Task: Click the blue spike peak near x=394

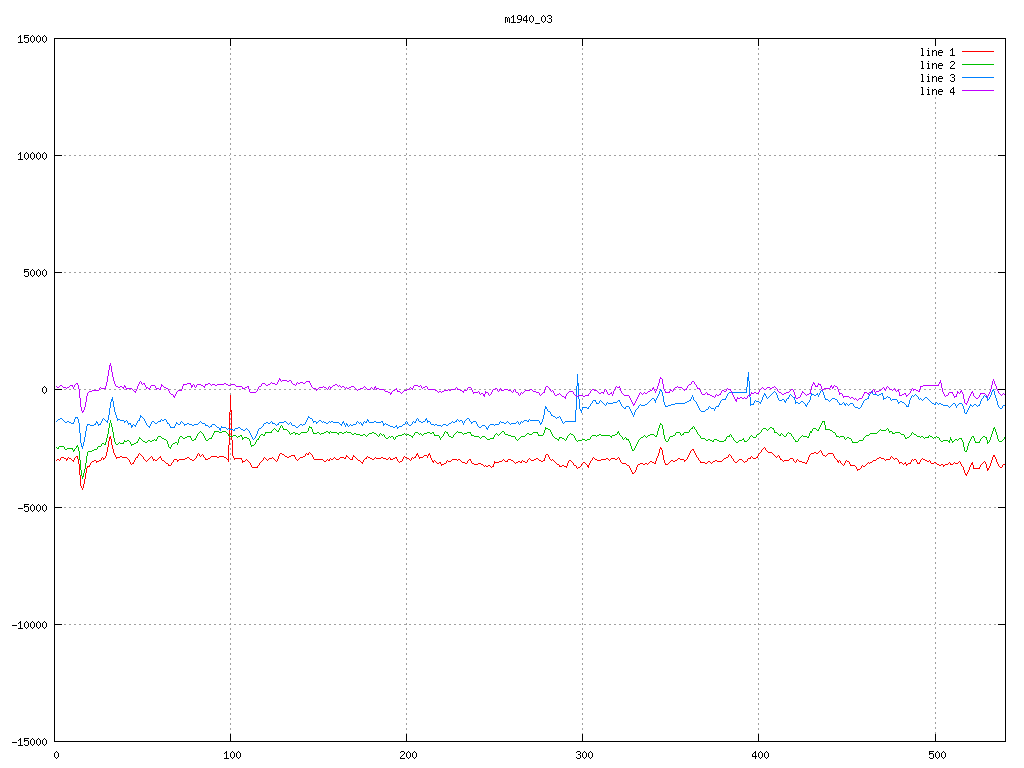Action: click(747, 373)
